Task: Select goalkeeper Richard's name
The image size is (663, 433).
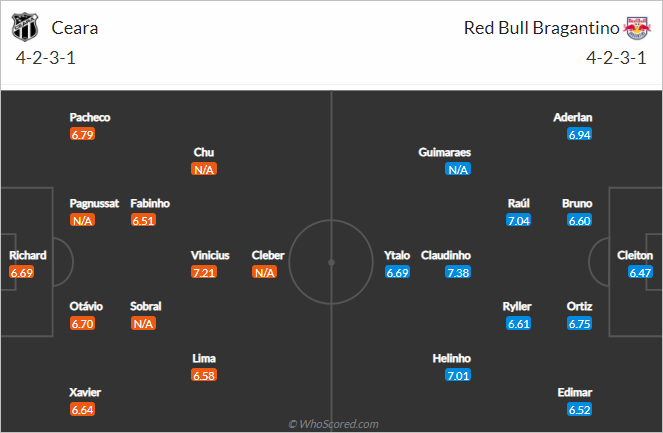Action: coord(28,255)
